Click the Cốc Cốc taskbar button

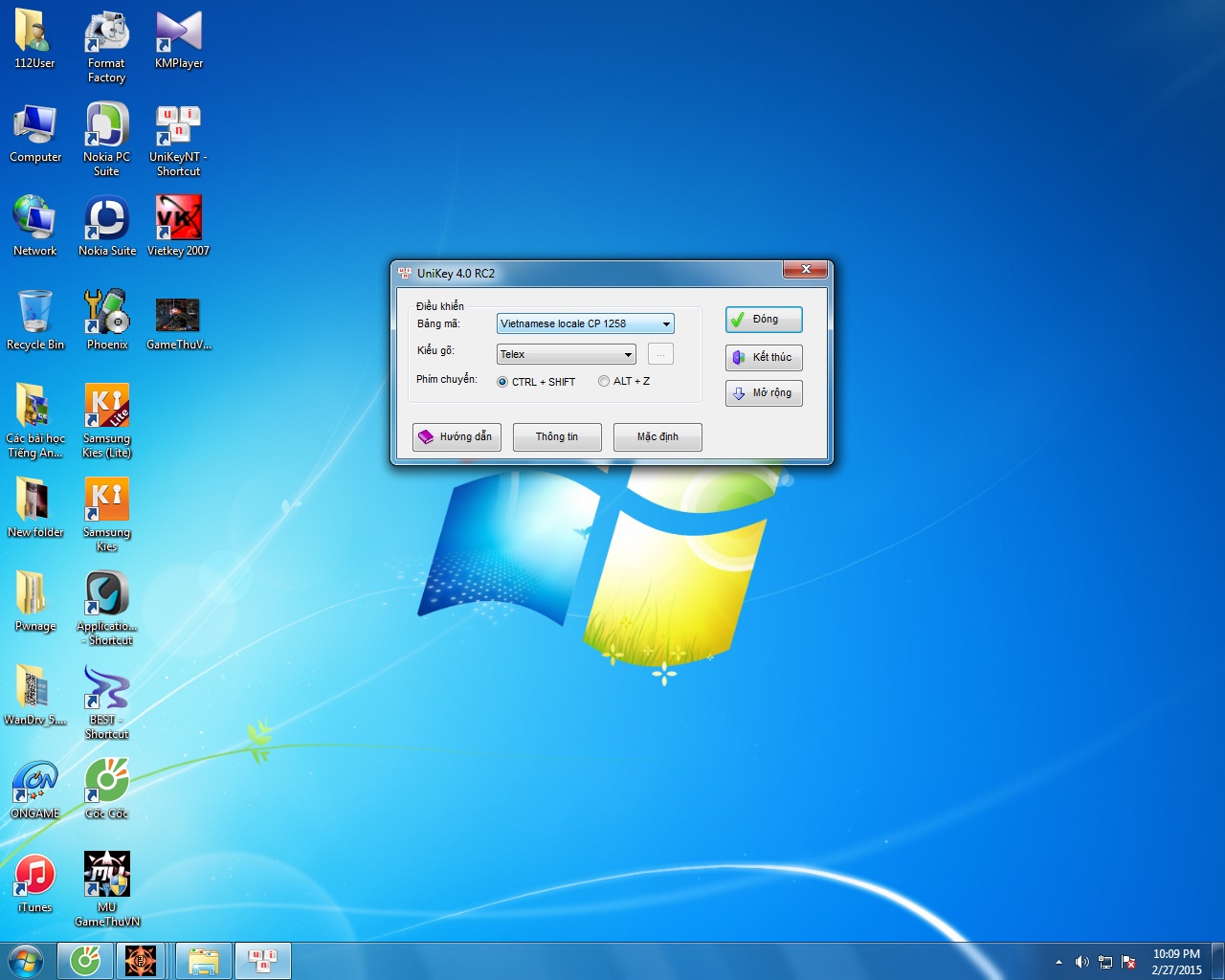coord(85,961)
